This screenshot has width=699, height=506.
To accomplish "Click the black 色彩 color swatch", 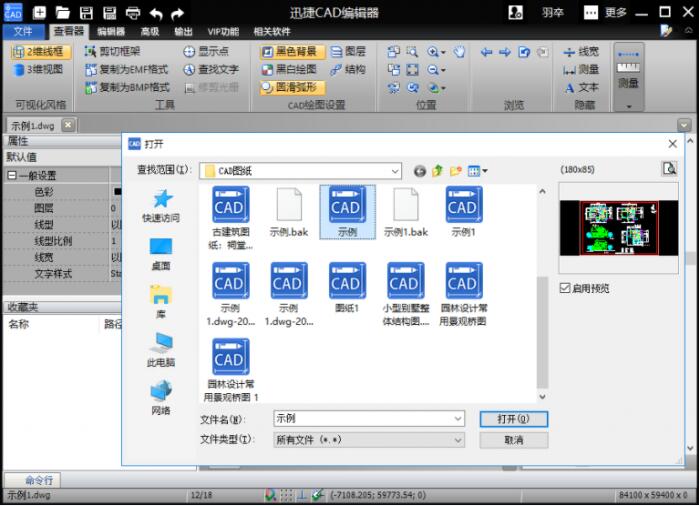I will (x=117, y=192).
